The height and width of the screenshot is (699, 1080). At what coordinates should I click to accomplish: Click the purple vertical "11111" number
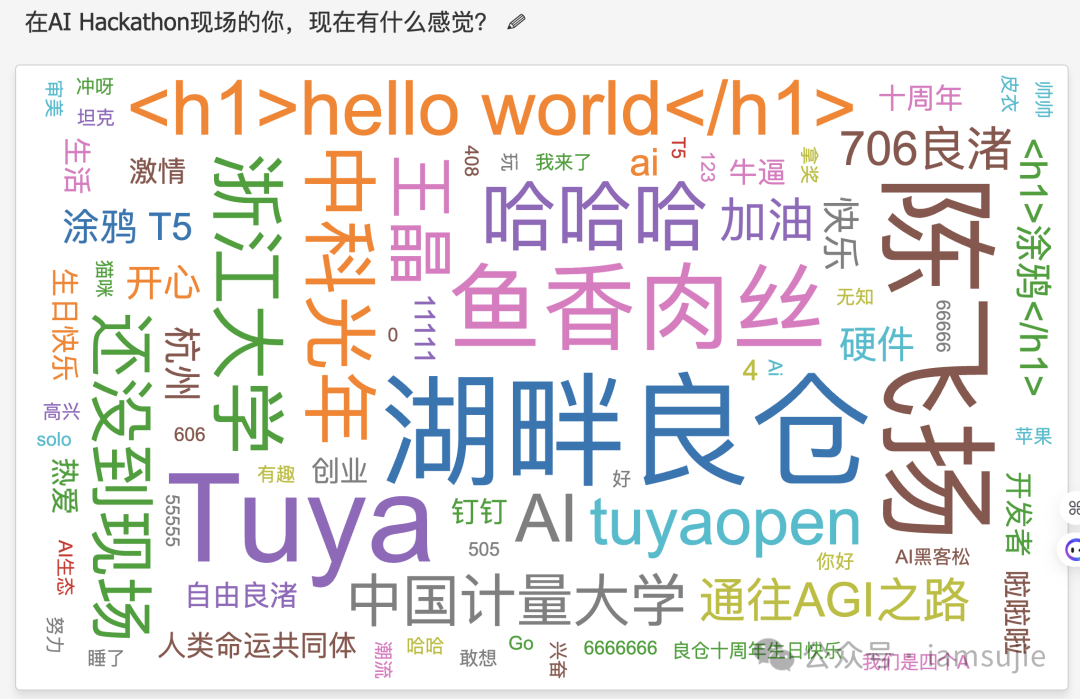[x=425, y=328]
